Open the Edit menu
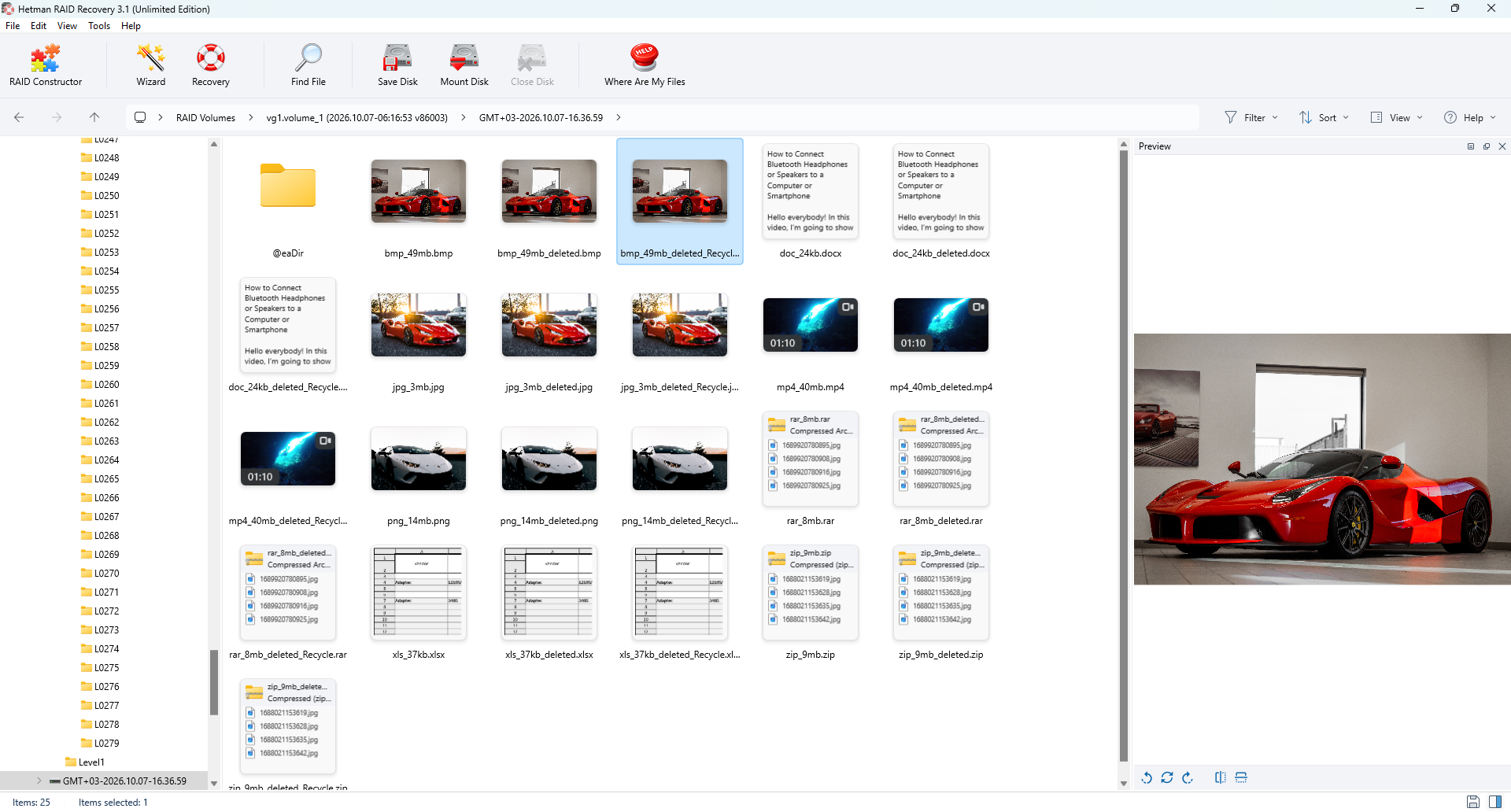This screenshot has width=1511, height=812. tap(39, 26)
